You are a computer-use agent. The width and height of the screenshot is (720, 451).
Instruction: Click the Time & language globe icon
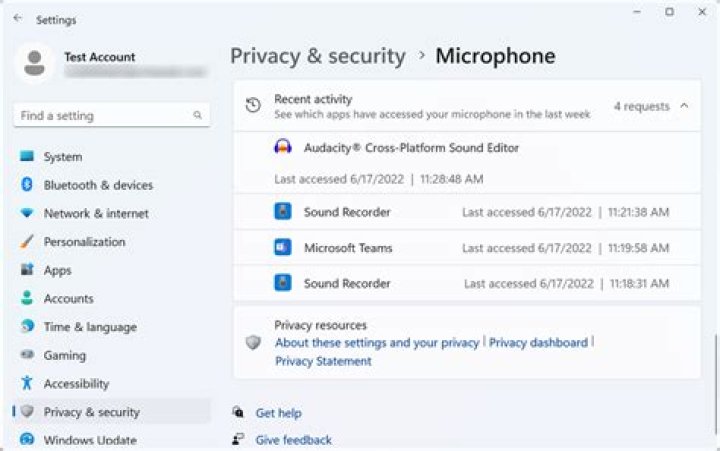(x=27, y=326)
